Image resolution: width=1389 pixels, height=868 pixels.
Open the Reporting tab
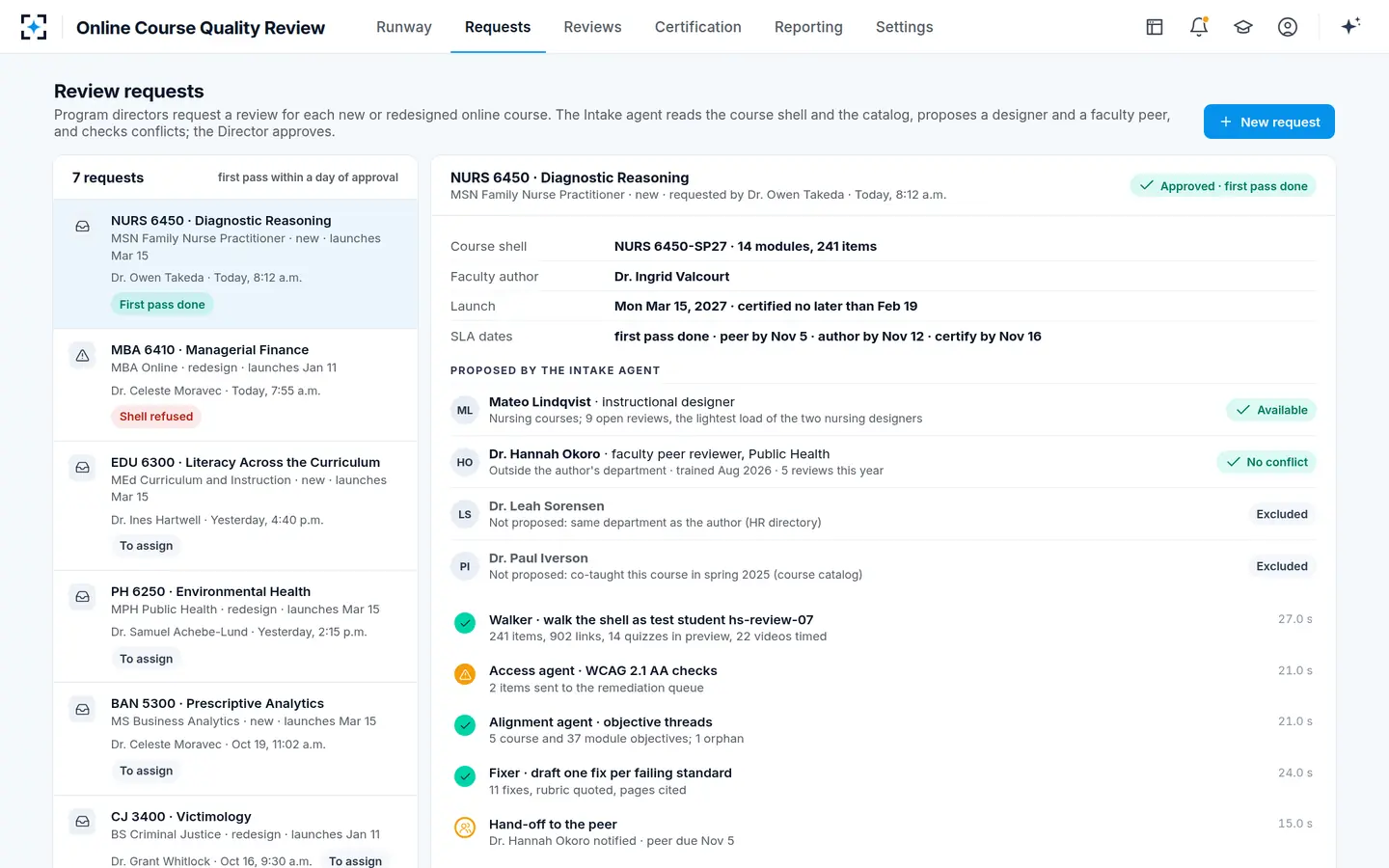click(808, 27)
